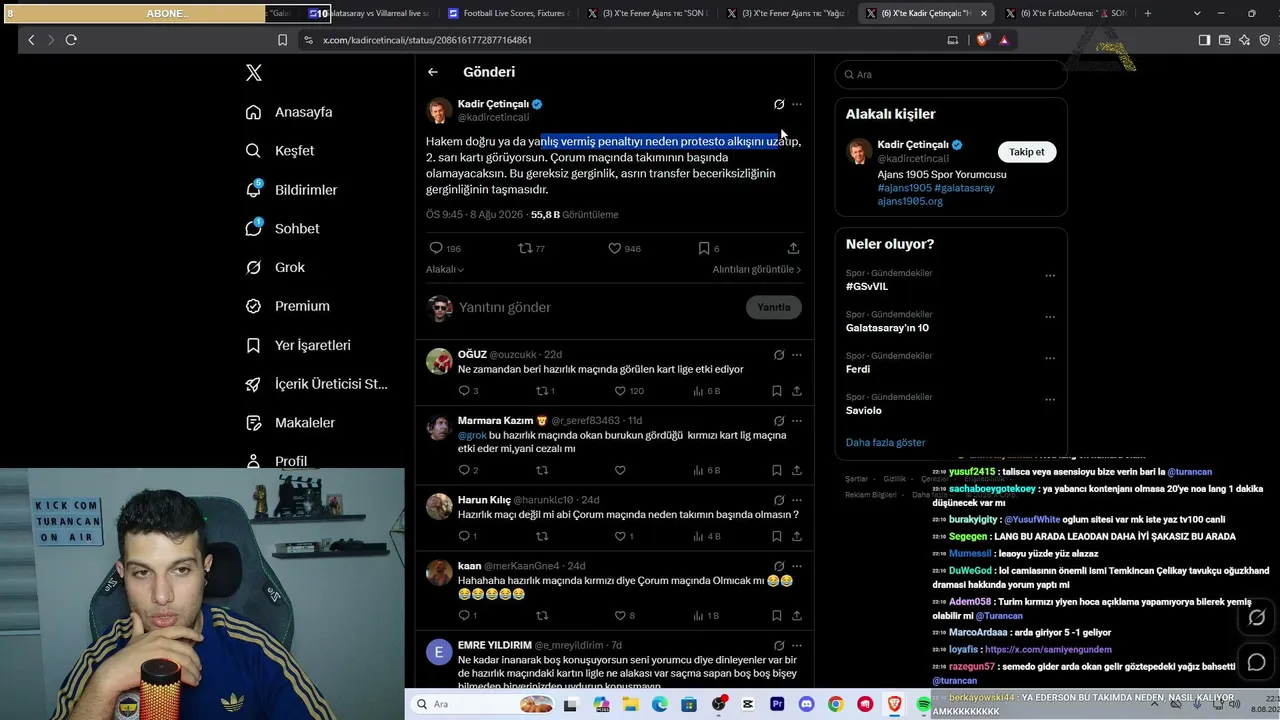Open Discord from the taskbar

[806, 704]
